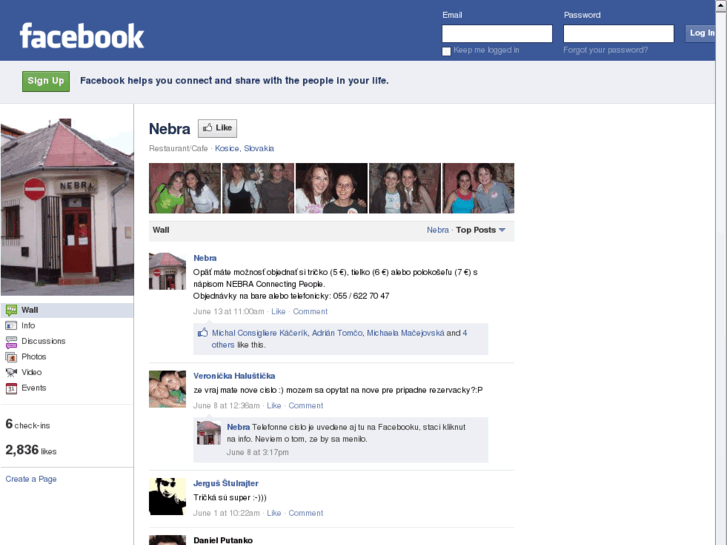The image size is (727, 545).
Task: Click the June 1 at 10:22am timestamp
Action: pyautogui.click(x=226, y=513)
